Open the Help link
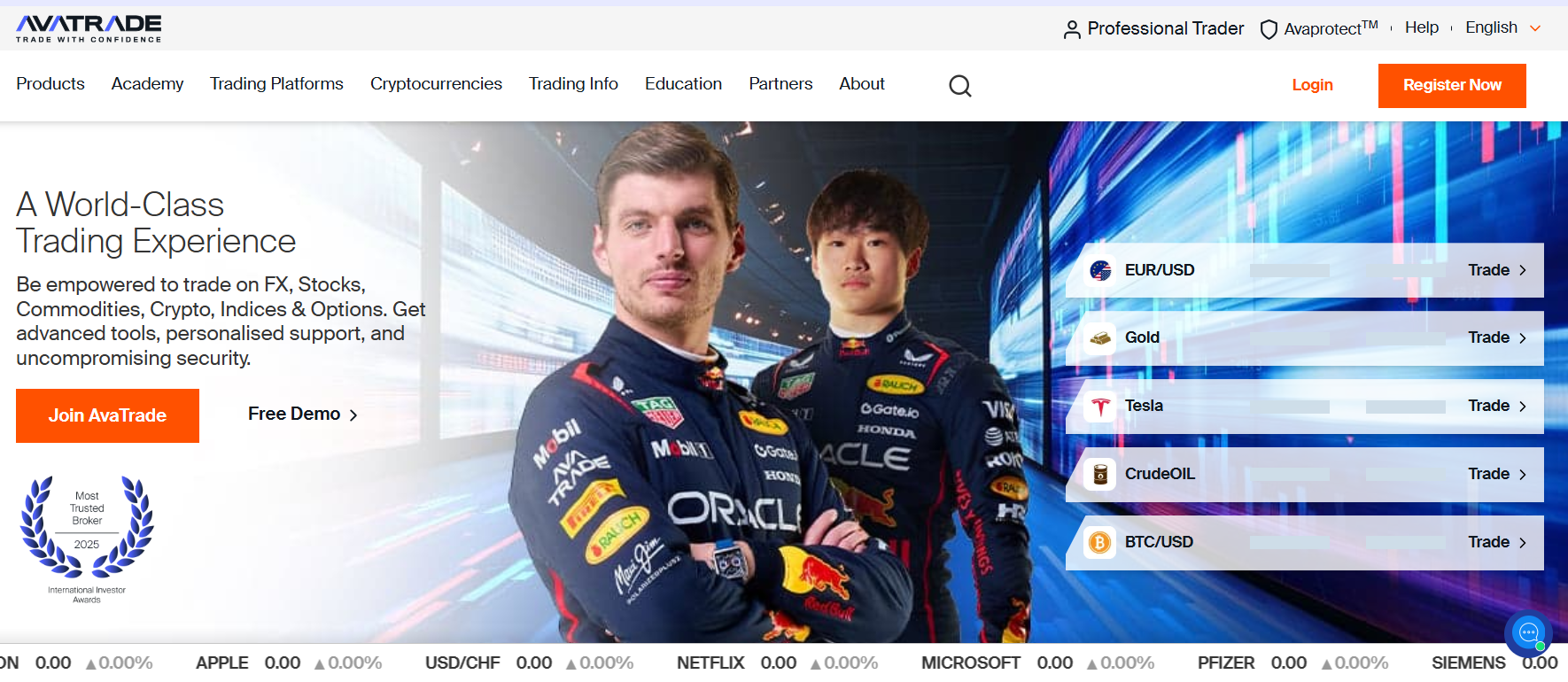1568x682 pixels. click(1421, 27)
